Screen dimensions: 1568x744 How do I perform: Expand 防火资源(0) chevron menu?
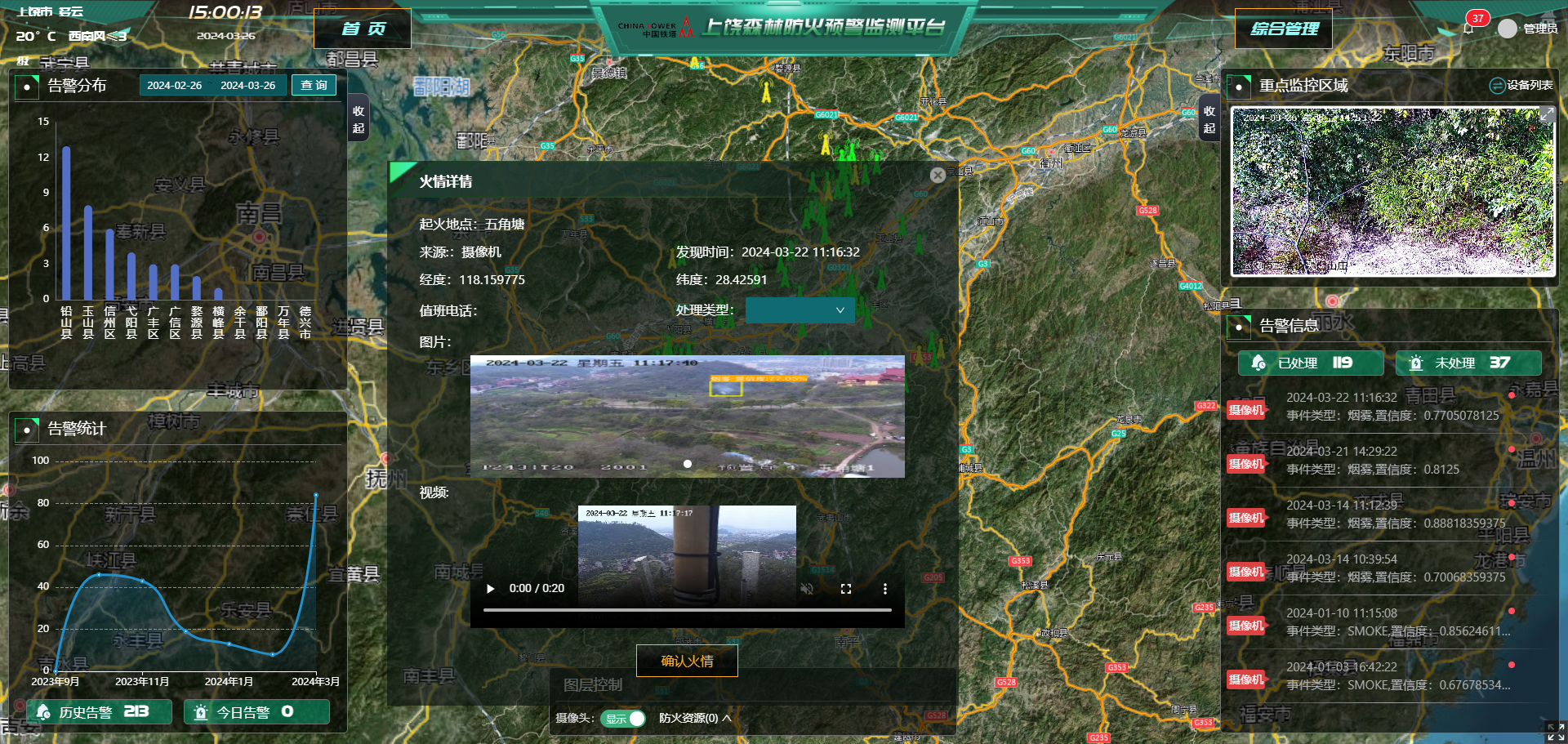pyautogui.click(x=727, y=719)
